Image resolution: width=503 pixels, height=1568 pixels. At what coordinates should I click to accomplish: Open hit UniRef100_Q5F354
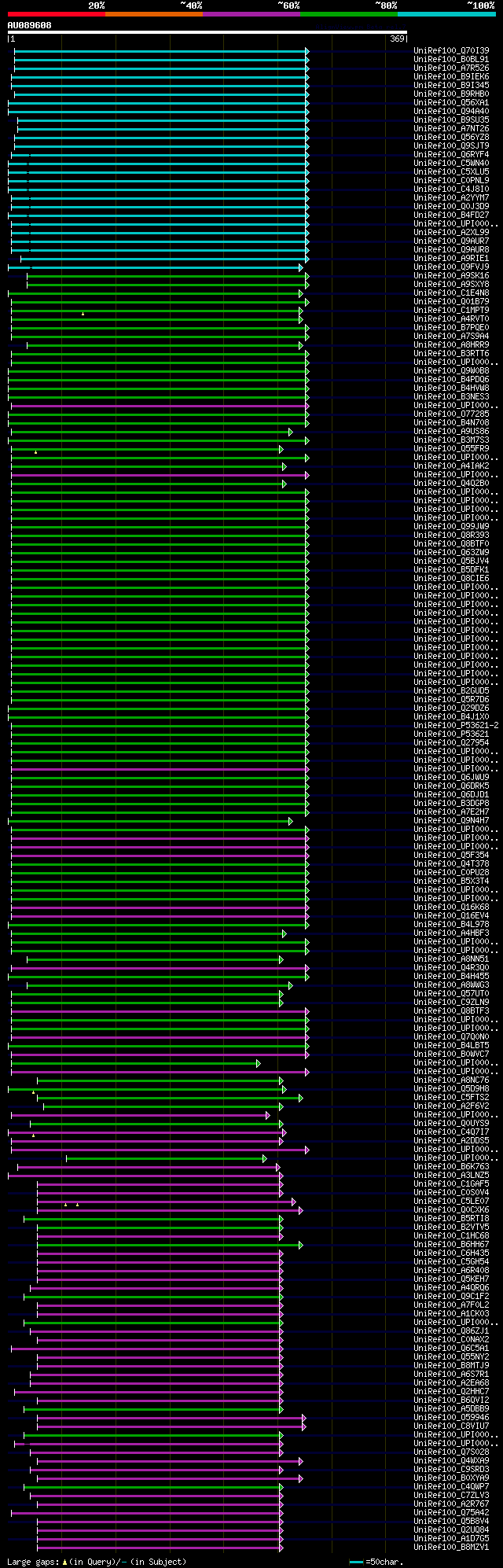click(x=451, y=855)
